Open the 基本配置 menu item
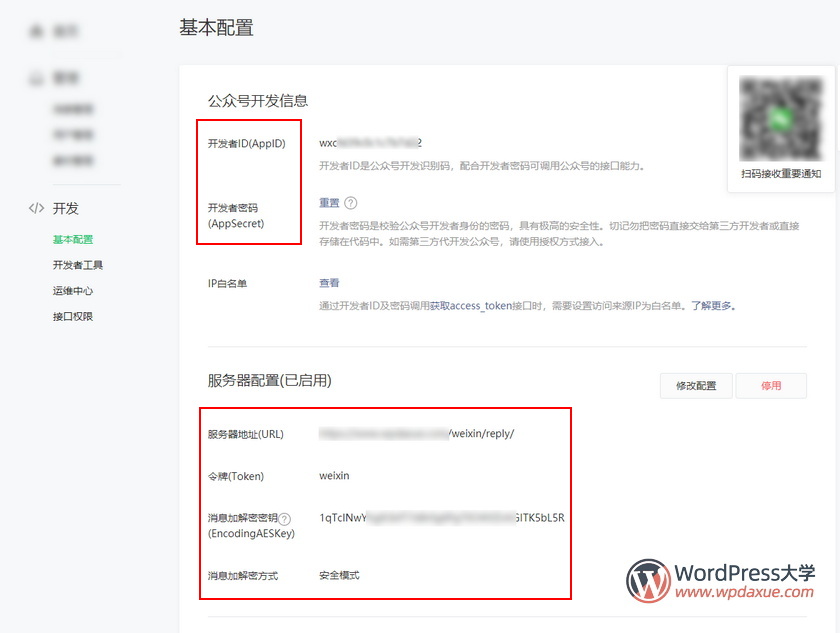Viewport: 840px width, 633px height. click(x=73, y=239)
